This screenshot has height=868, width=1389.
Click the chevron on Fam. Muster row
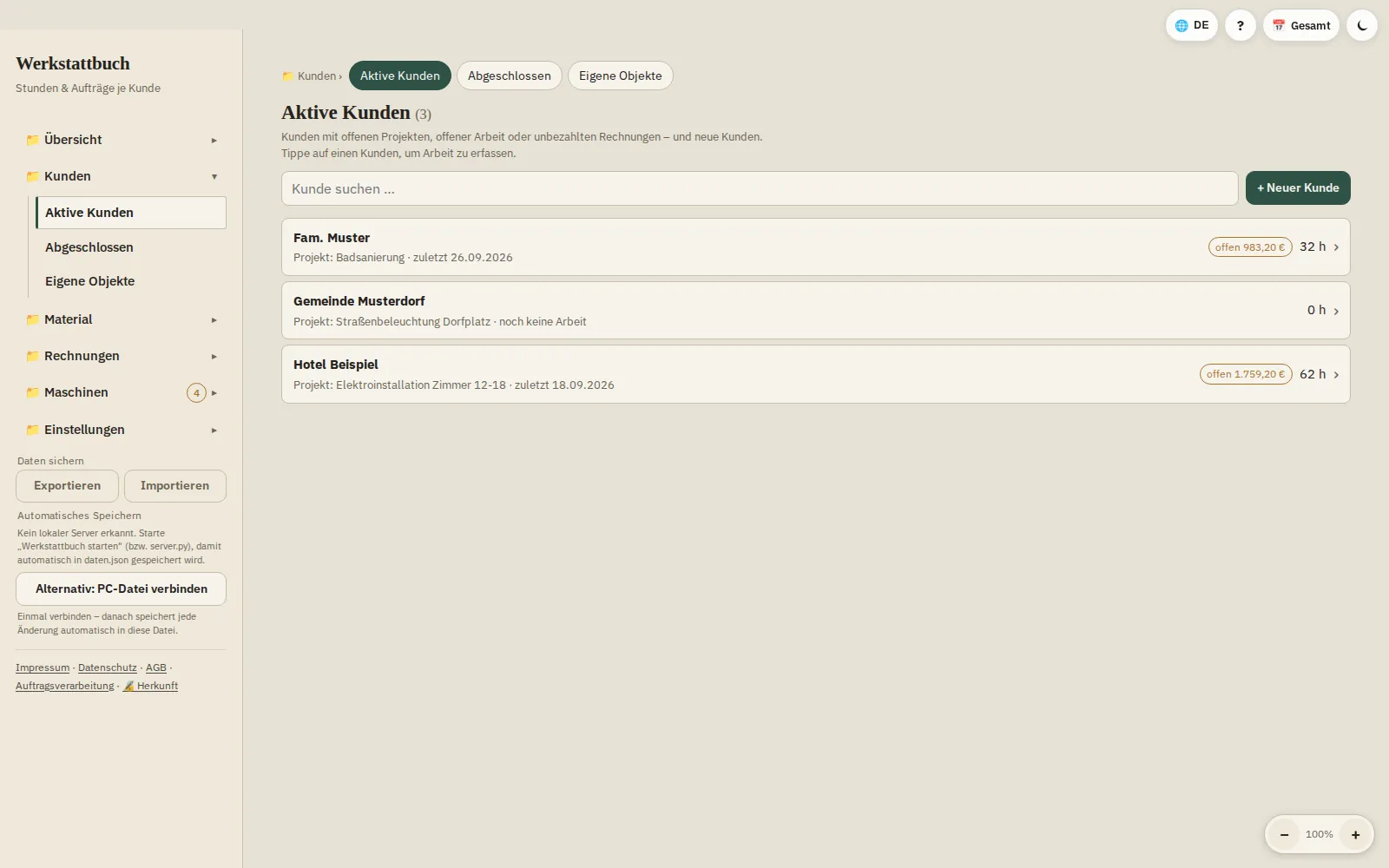click(x=1336, y=247)
